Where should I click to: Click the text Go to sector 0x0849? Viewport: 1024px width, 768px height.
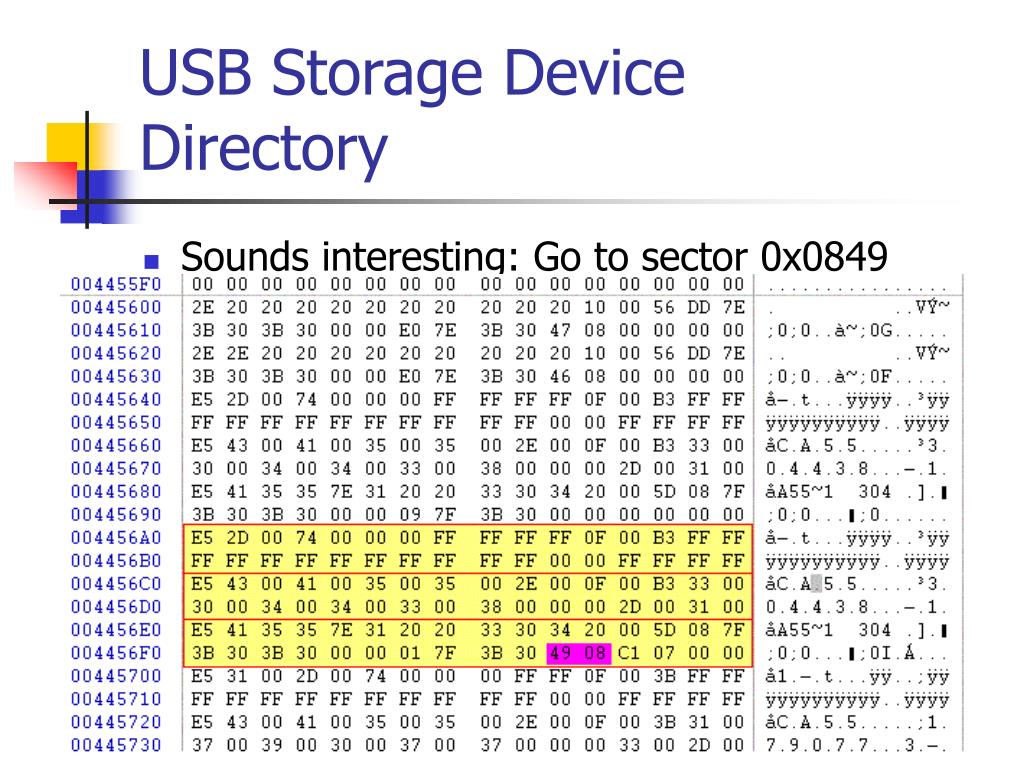pyautogui.click(x=711, y=256)
